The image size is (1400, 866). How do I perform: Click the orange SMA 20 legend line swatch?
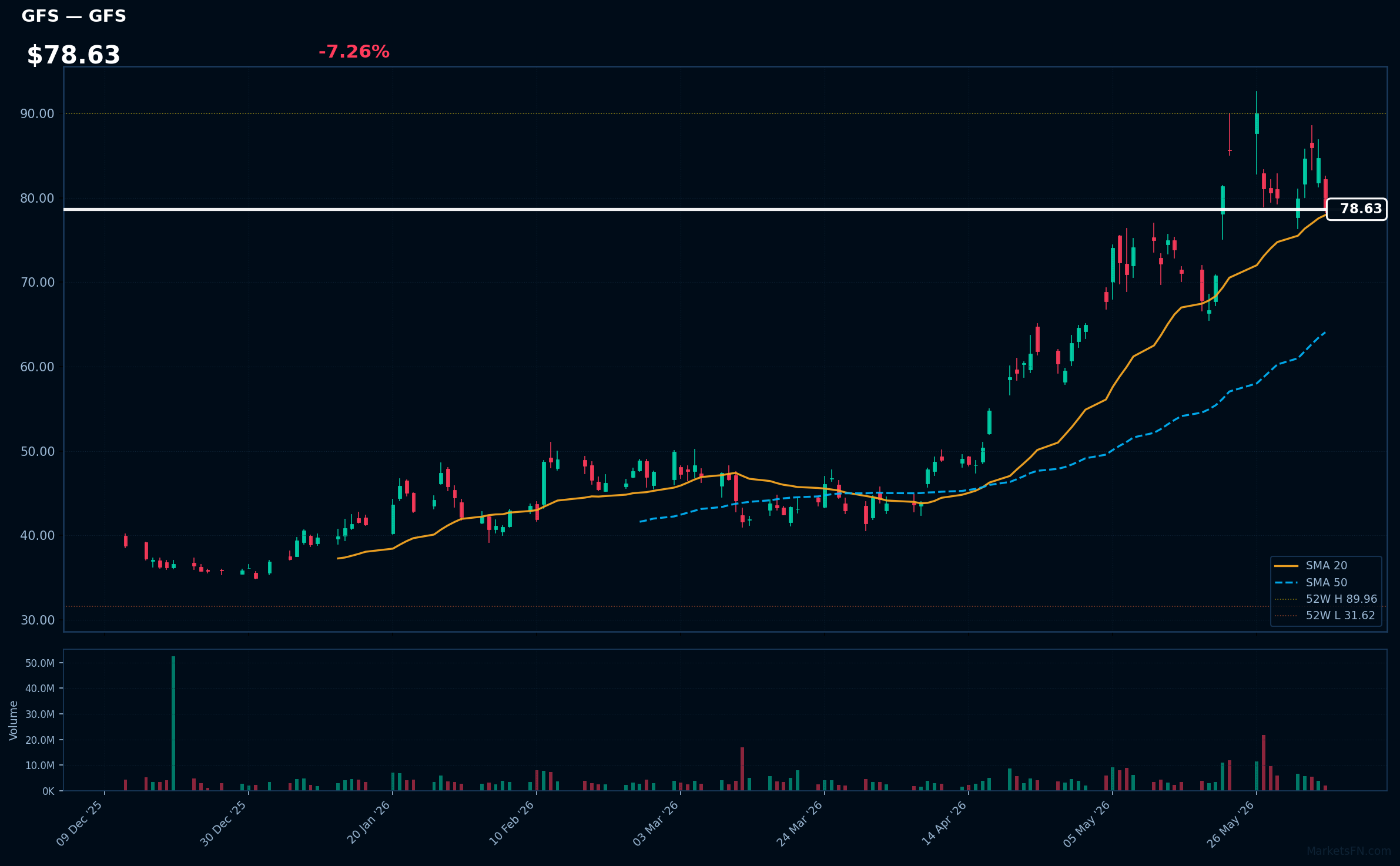pyautogui.click(x=1286, y=566)
